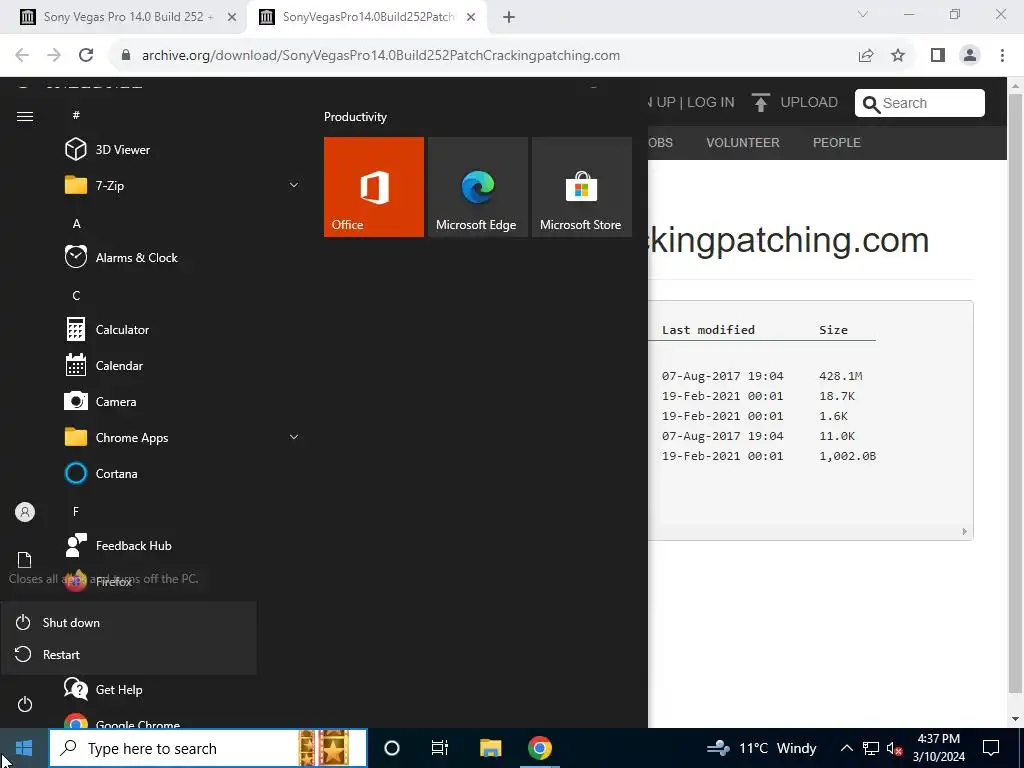Expand the Start menu hamburger
The height and width of the screenshot is (768, 1024).
[x=25, y=116]
